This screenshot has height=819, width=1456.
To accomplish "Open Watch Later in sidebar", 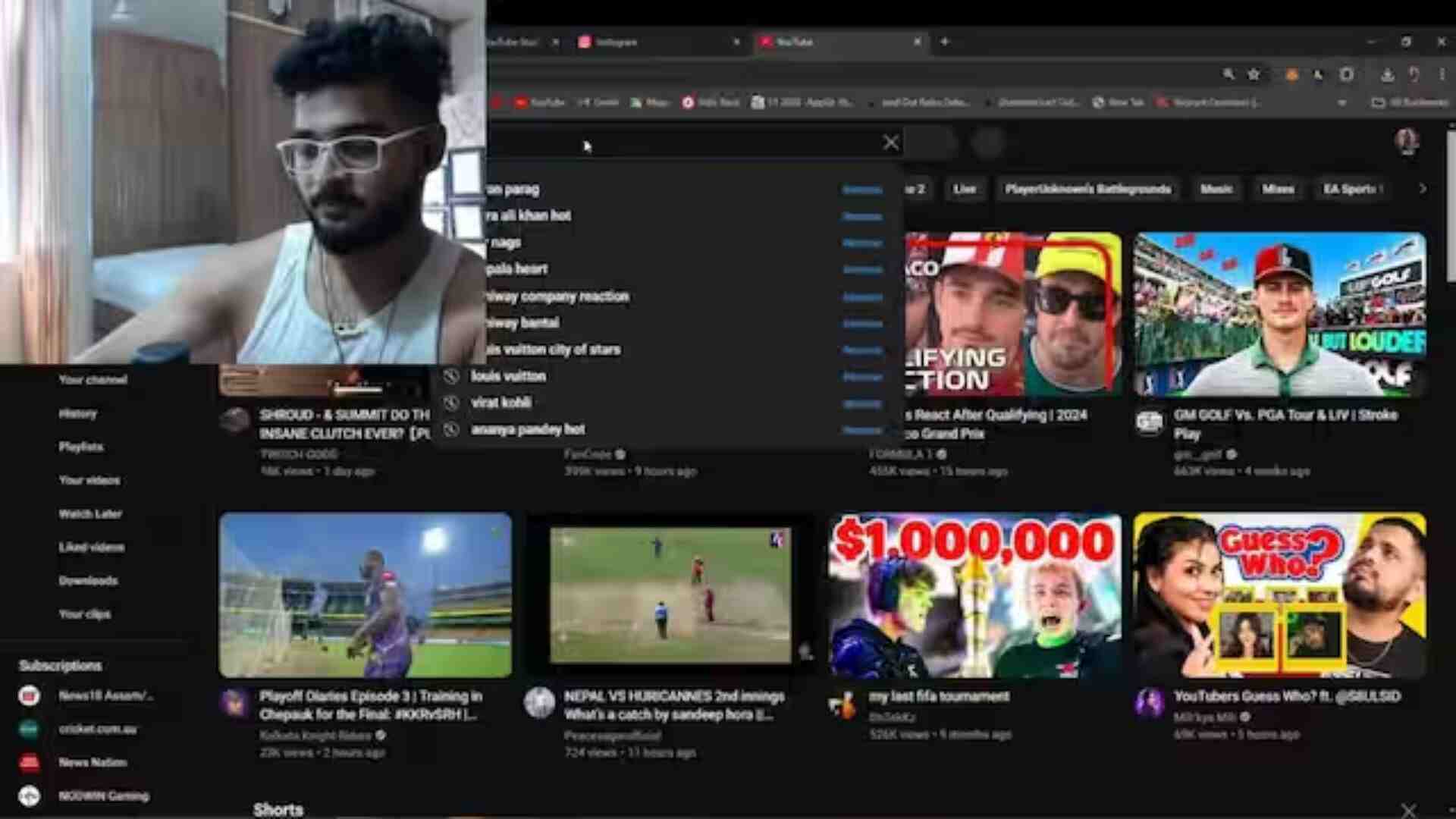I will point(90,513).
